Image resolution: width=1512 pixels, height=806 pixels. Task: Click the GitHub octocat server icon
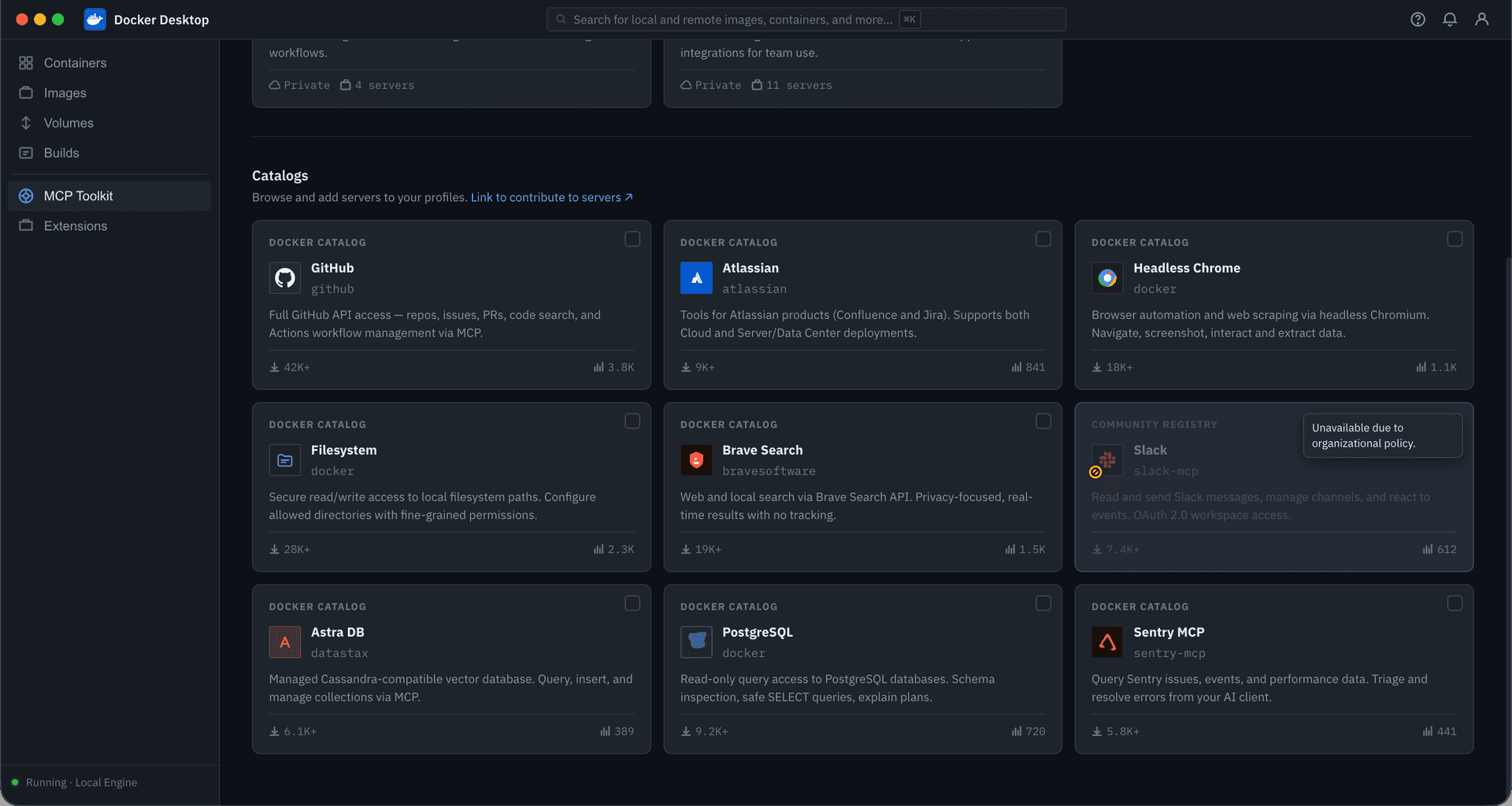click(285, 278)
